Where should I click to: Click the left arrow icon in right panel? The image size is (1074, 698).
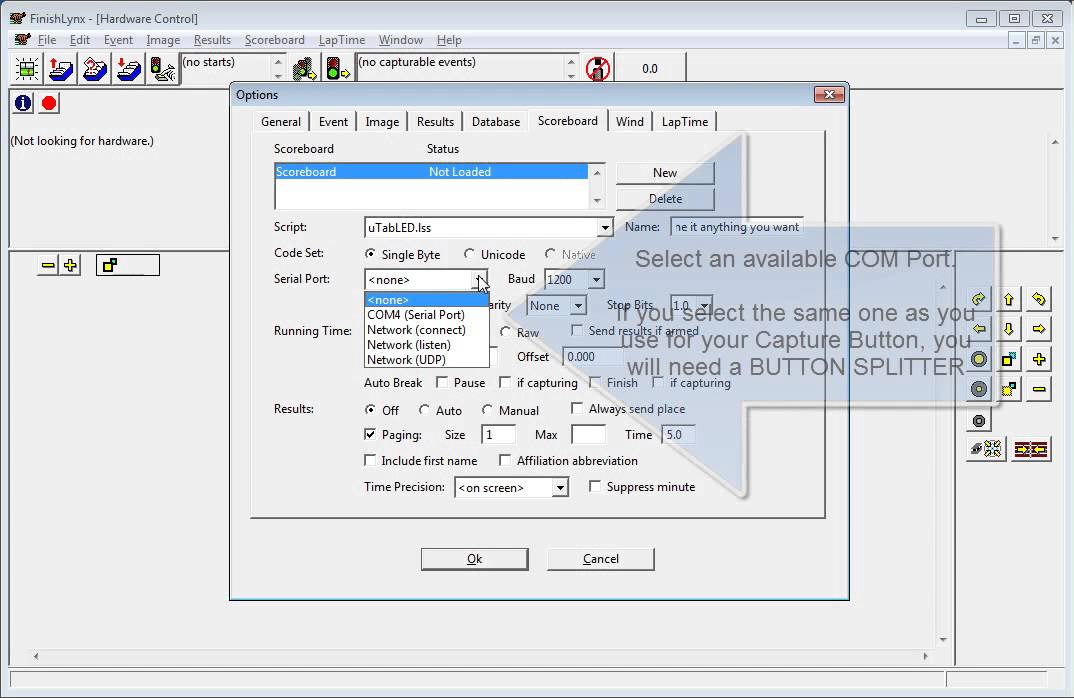979,329
